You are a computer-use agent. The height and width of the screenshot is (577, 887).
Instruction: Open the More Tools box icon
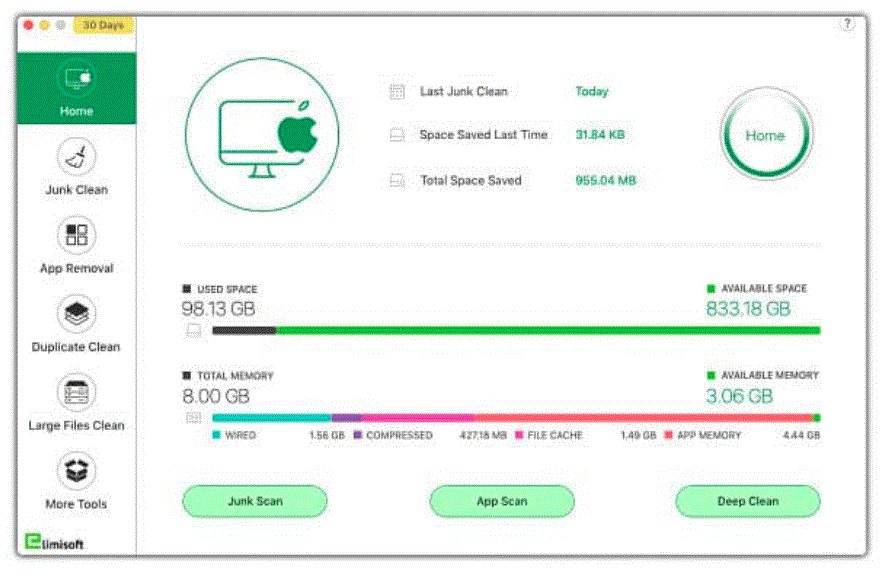(x=76, y=471)
